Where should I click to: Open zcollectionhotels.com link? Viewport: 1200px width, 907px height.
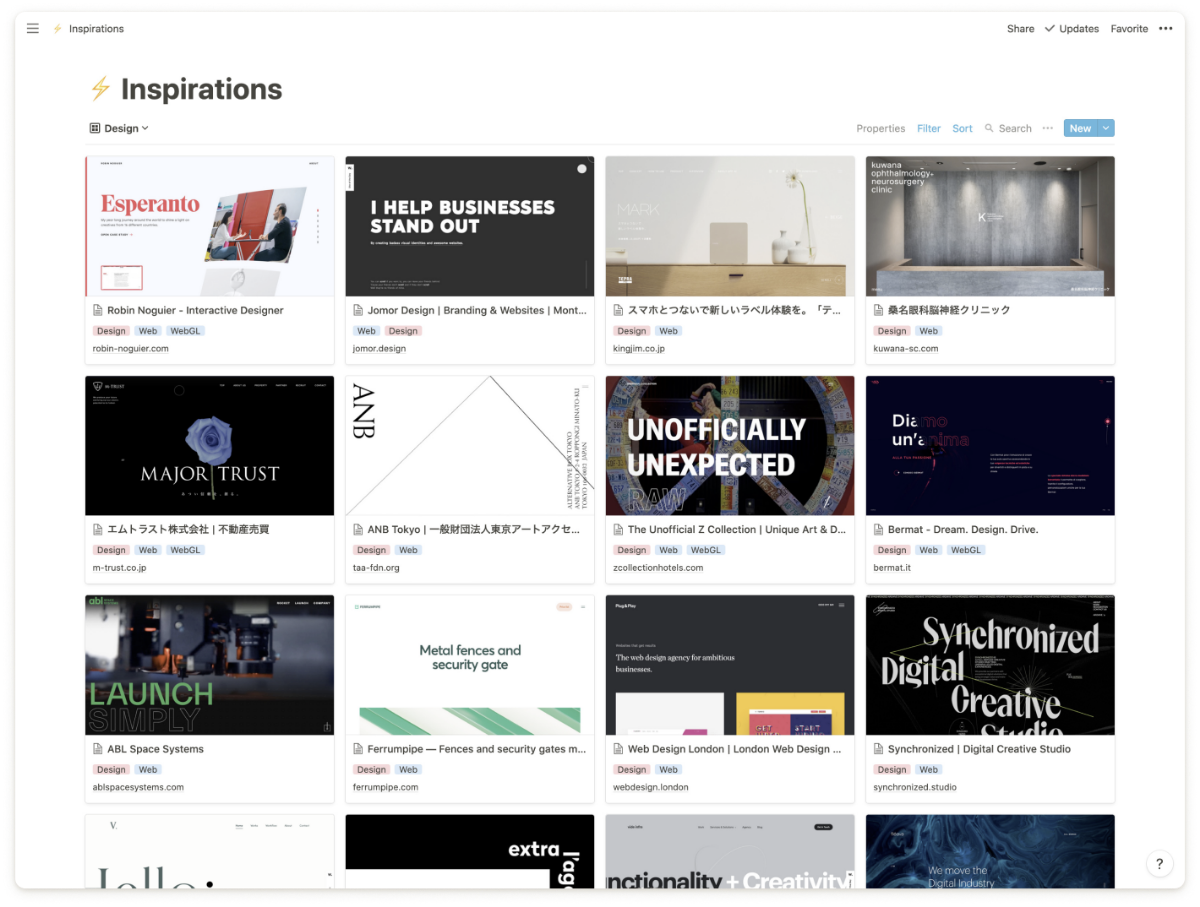pyautogui.click(x=658, y=568)
